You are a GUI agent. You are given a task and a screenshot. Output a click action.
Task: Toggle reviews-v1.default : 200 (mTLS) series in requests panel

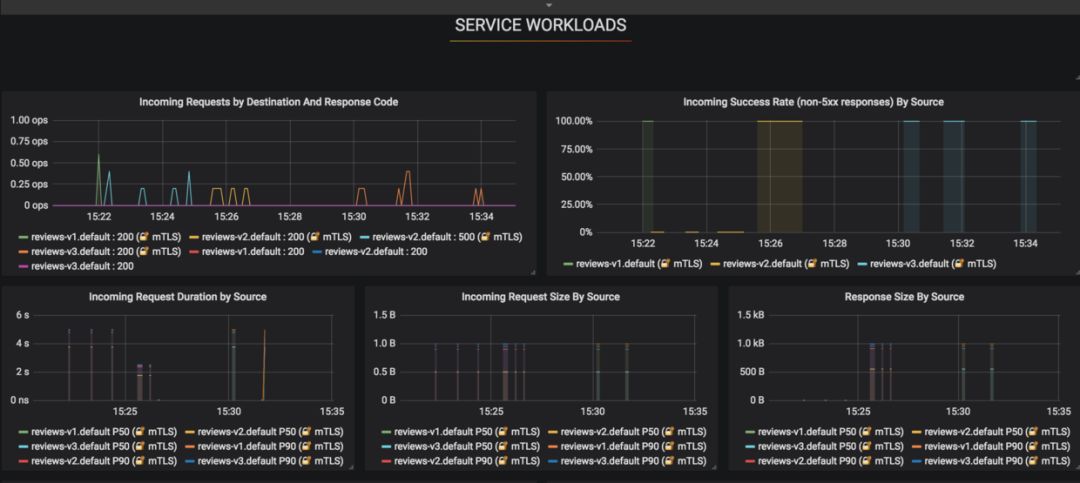click(x=107, y=236)
